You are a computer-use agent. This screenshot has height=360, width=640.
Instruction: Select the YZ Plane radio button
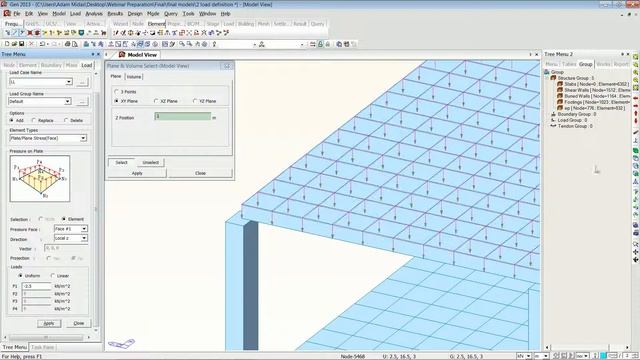click(x=195, y=101)
